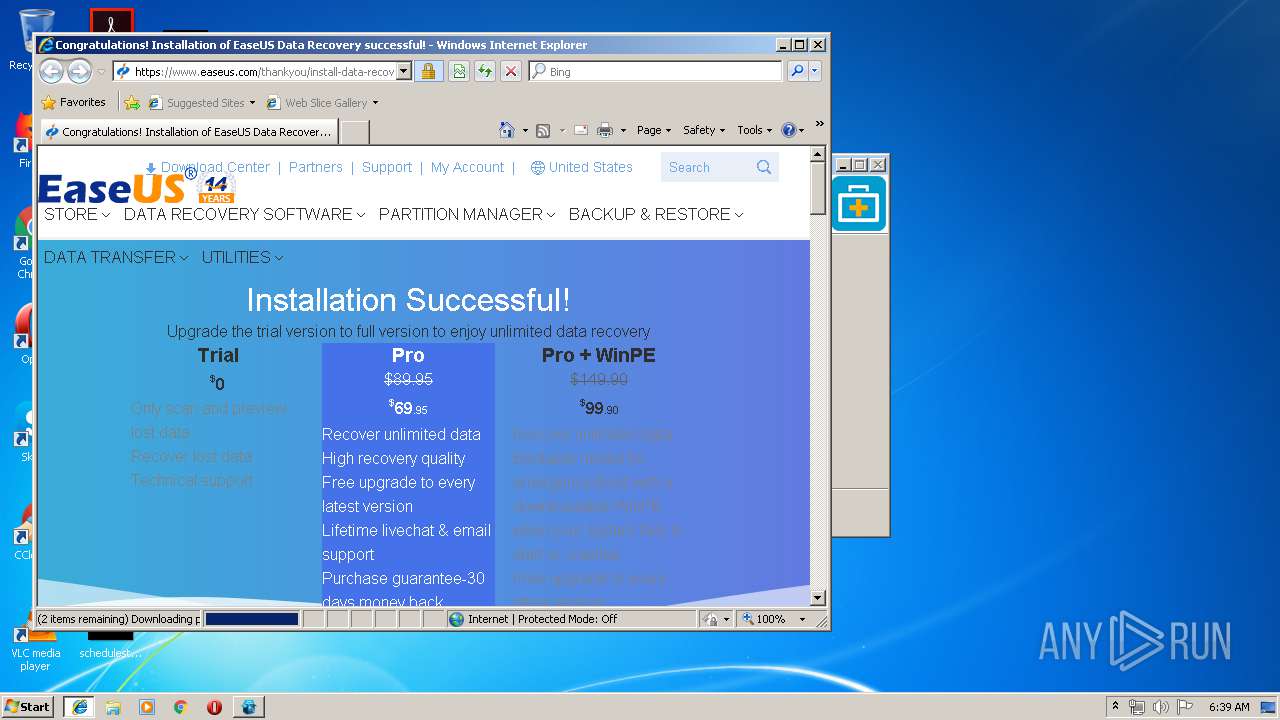
Task: Click the Bing search magnifier button
Action: click(797, 71)
